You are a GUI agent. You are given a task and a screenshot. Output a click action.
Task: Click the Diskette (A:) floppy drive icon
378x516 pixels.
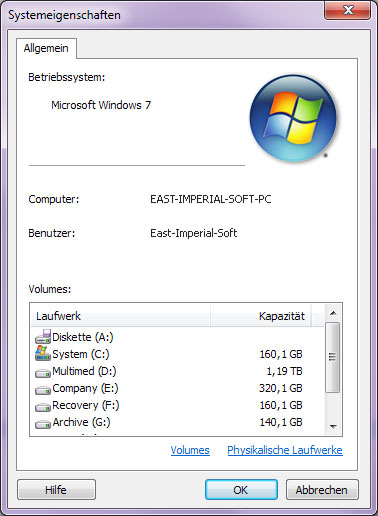pos(43,337)
